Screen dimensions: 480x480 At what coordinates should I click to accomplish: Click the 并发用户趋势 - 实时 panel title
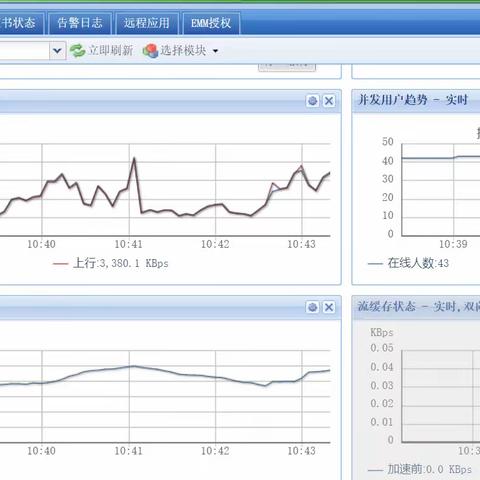tap(413, 100)
